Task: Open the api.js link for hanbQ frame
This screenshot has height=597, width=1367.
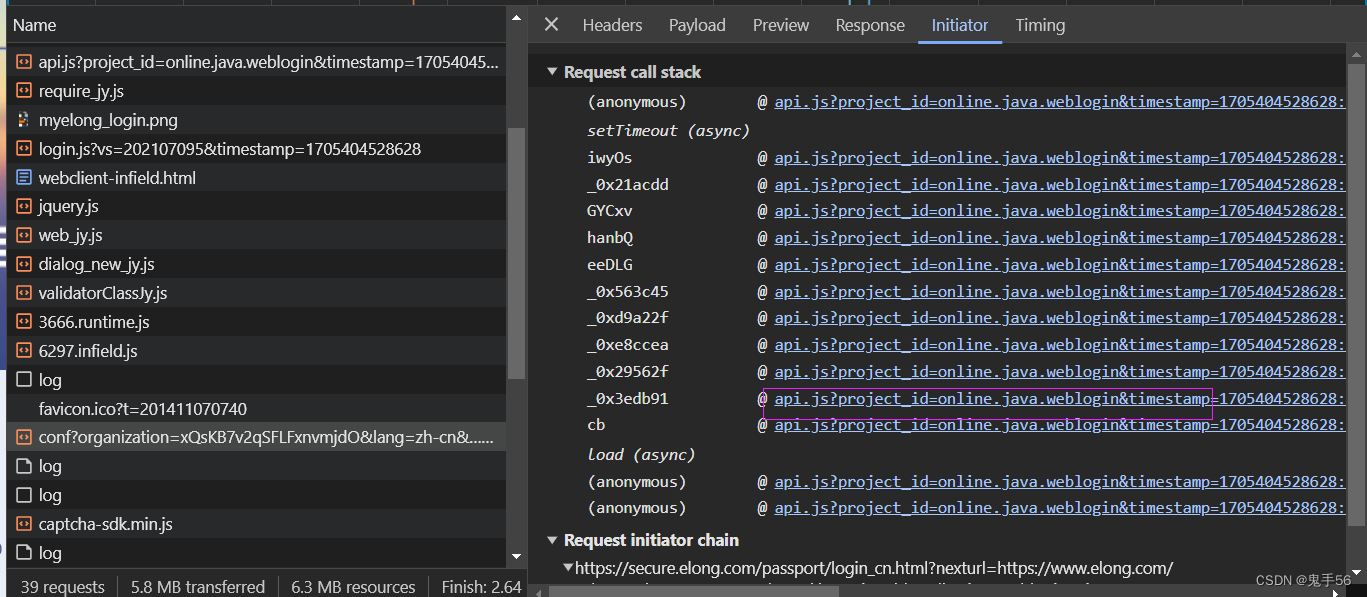Action: [x=1060, y=238]
